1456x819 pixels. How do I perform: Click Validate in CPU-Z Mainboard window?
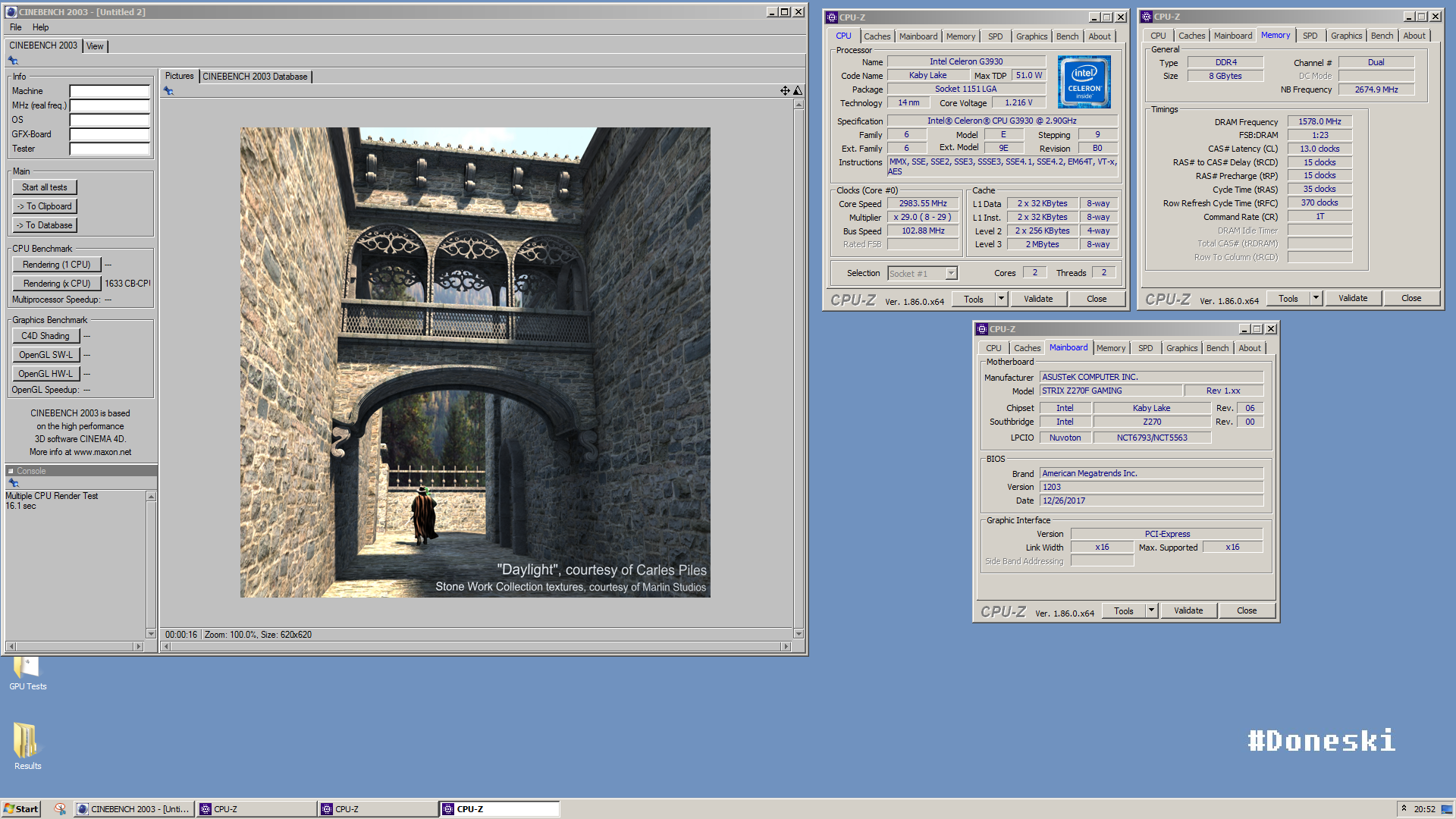(1188, 610)
